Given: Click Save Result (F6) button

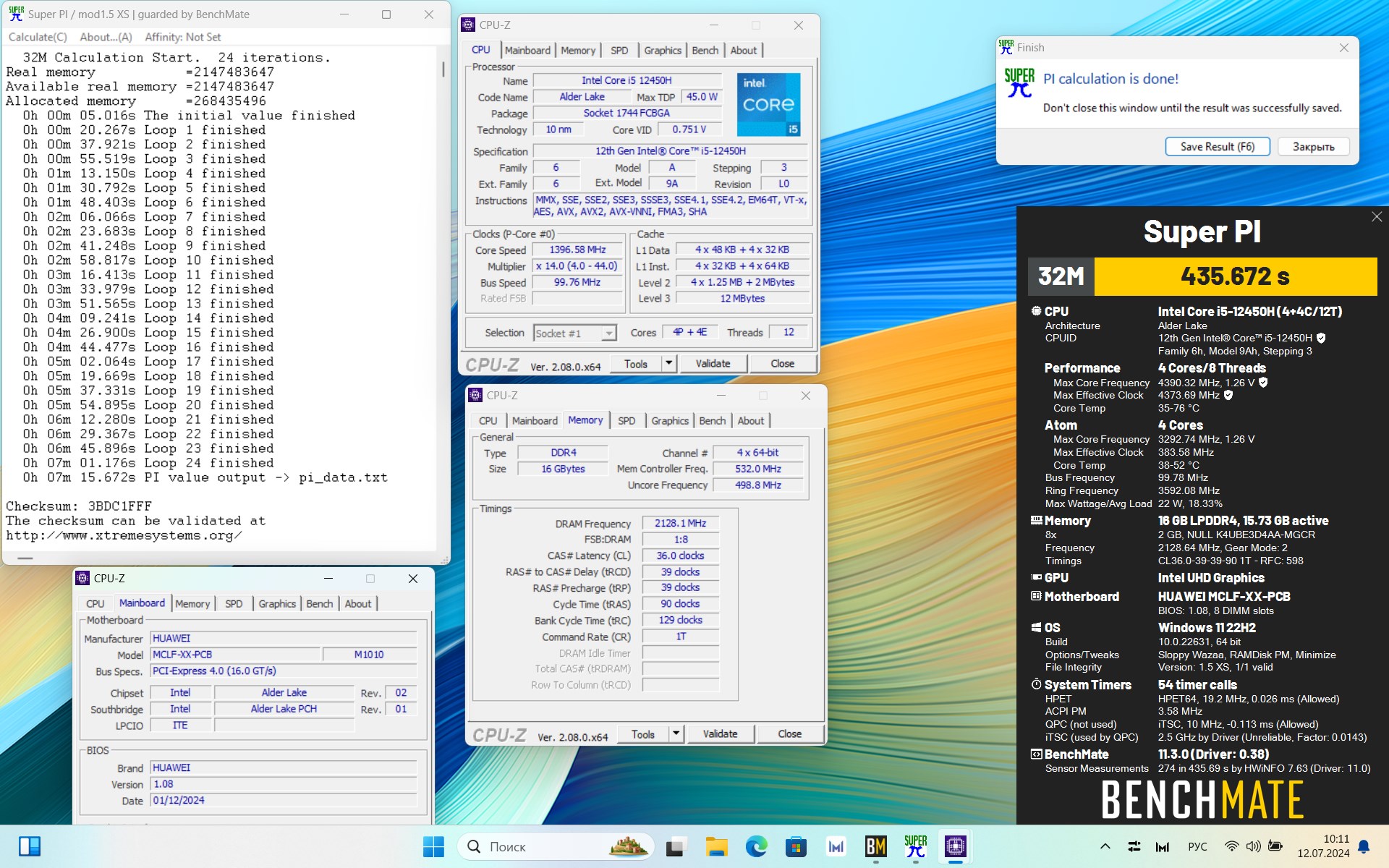Looking at the screenshot, I should tap(1218, 146).
